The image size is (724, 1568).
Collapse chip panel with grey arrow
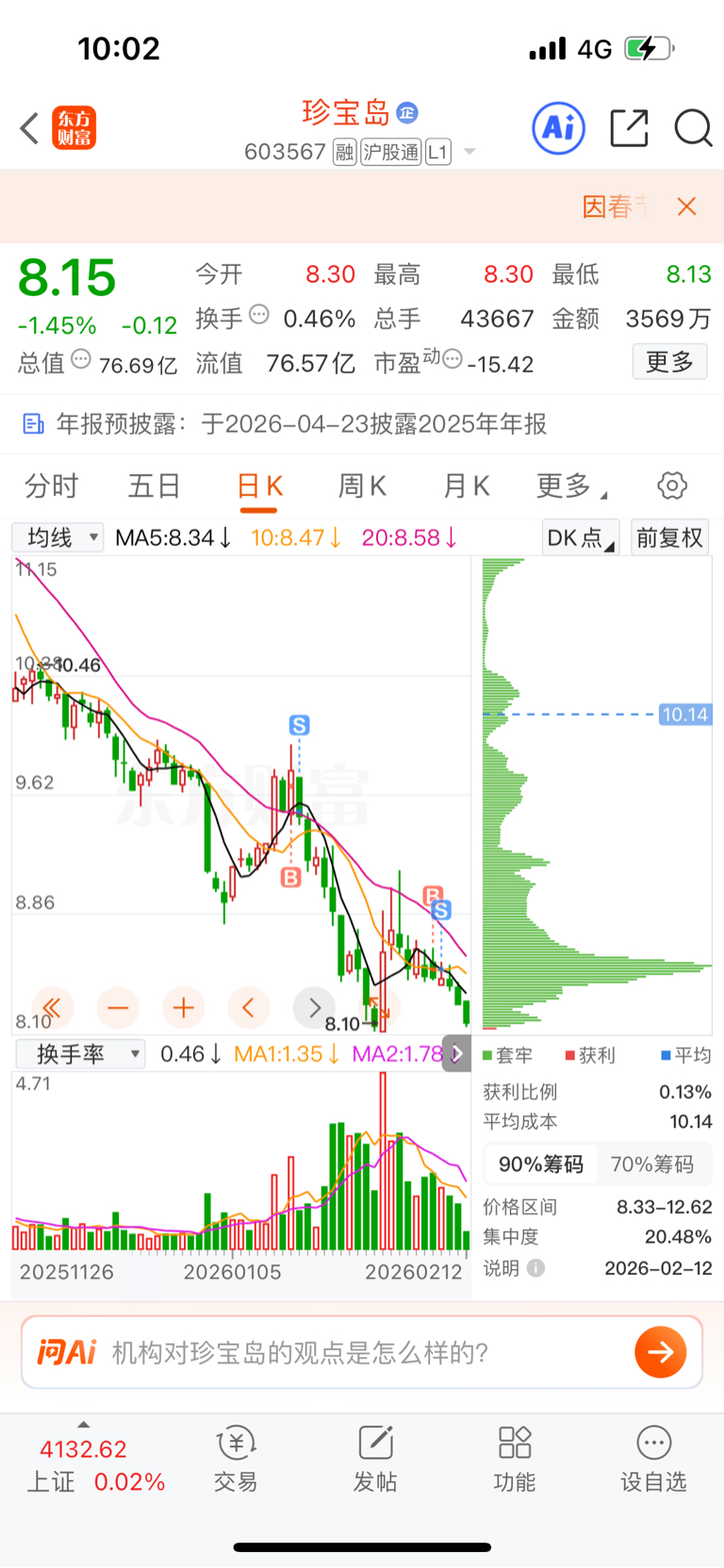456,1054
